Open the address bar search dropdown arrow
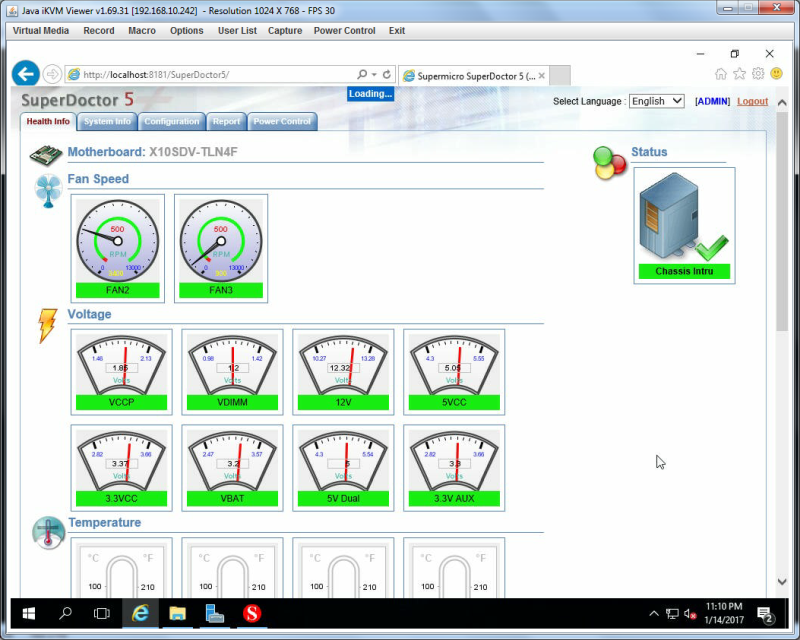This screenshot has height=640, width=800. [x=374, y=75]
